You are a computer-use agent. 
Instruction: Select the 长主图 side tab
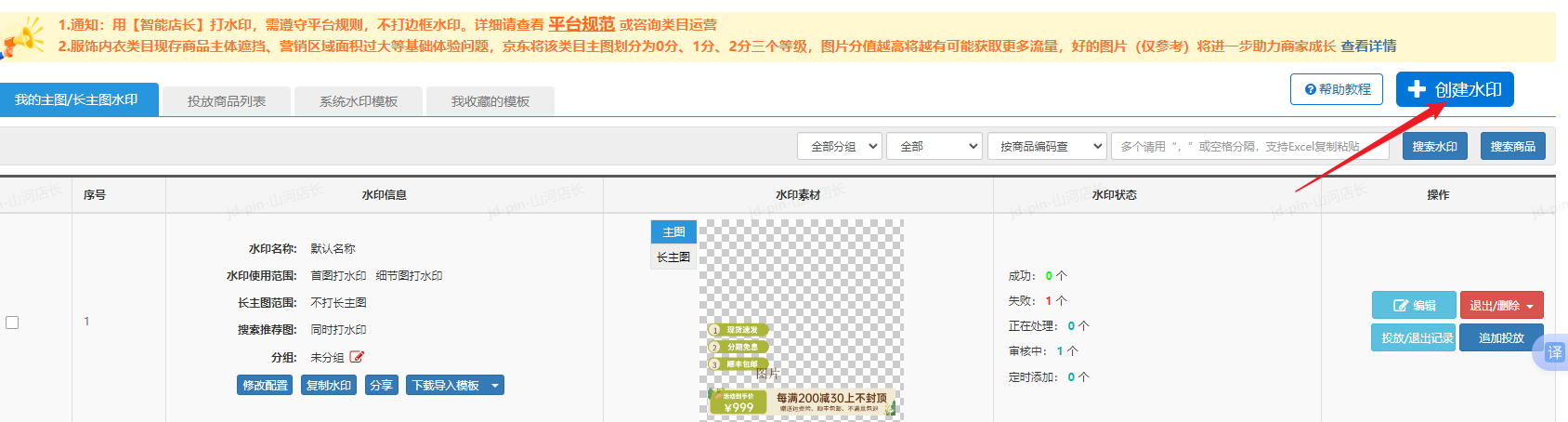pos(673,257)
